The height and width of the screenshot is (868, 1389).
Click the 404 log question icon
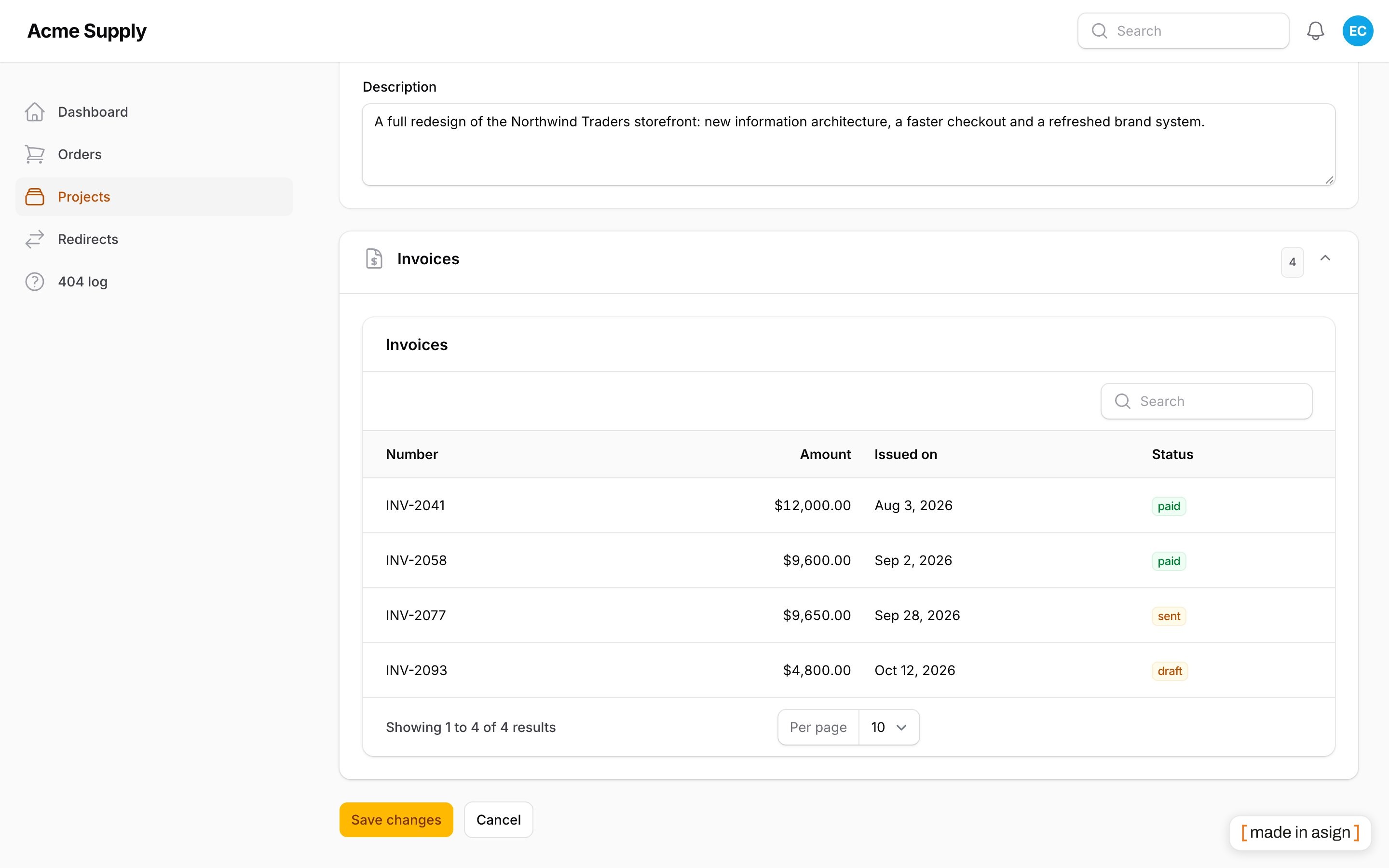[34, 282]
